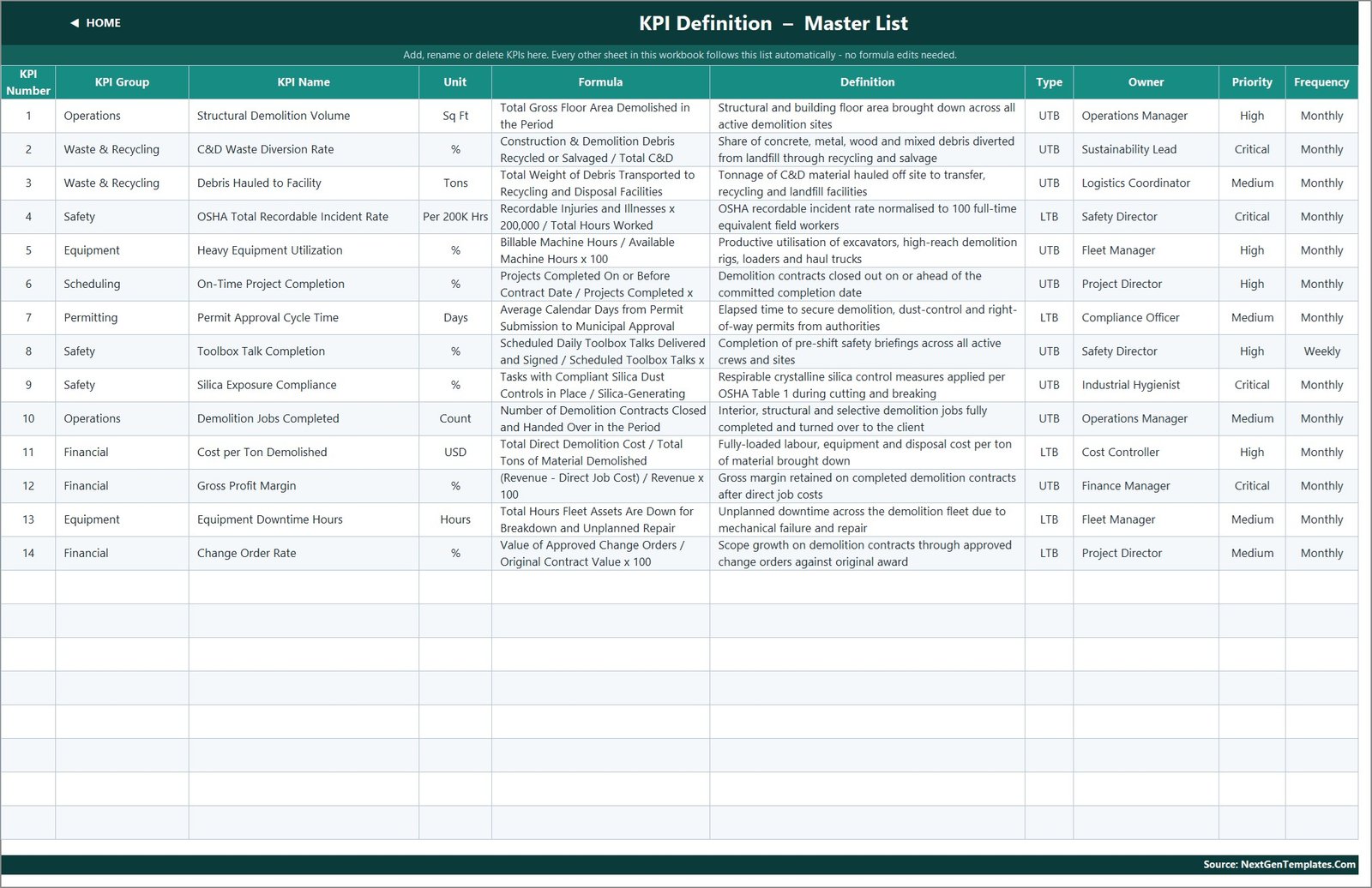Select the Structural Demolition Volume cell
The image size is (1372, 888).
click(304, 116)
